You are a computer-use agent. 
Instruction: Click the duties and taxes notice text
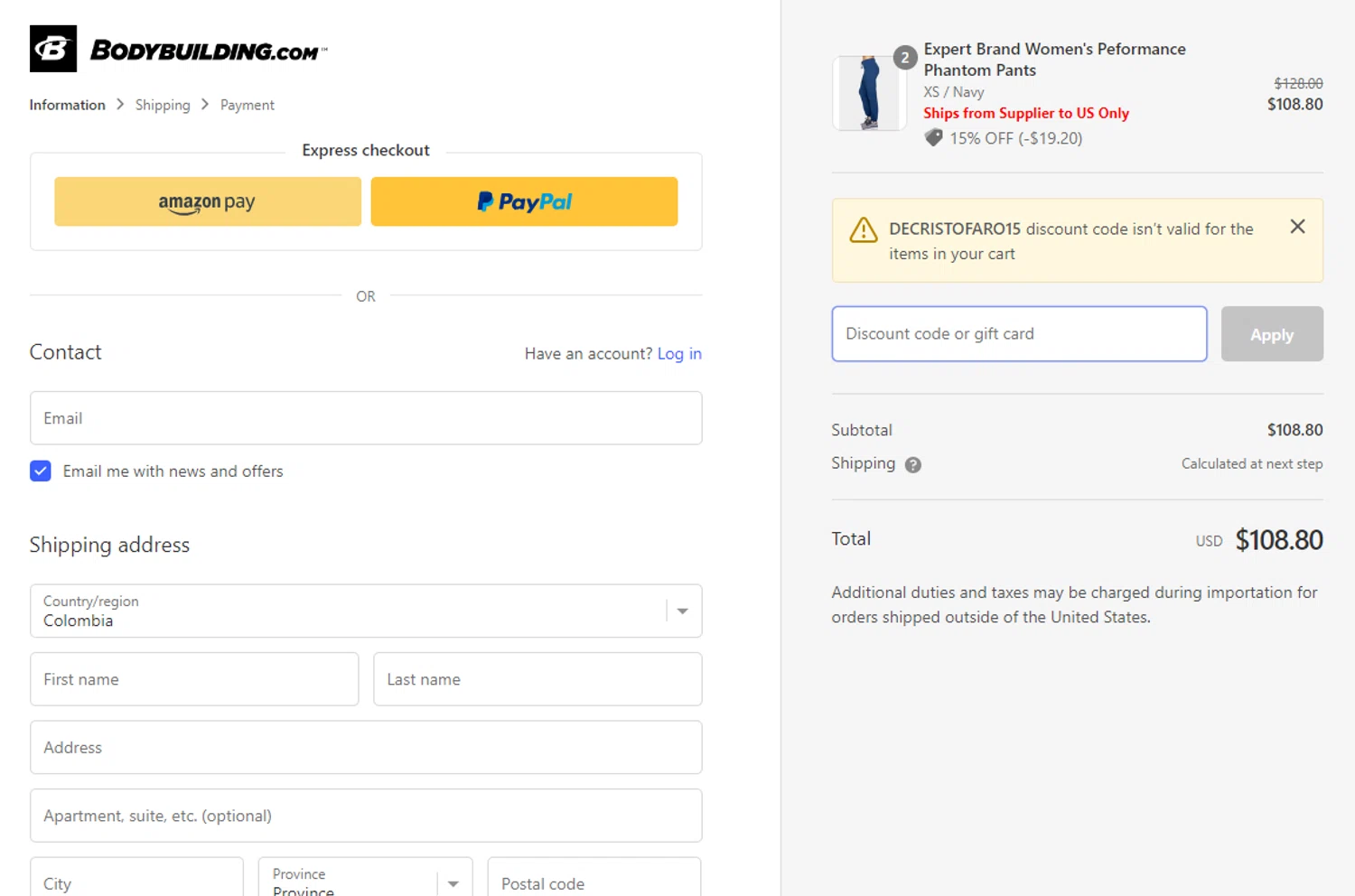[x=1074, y=605]
